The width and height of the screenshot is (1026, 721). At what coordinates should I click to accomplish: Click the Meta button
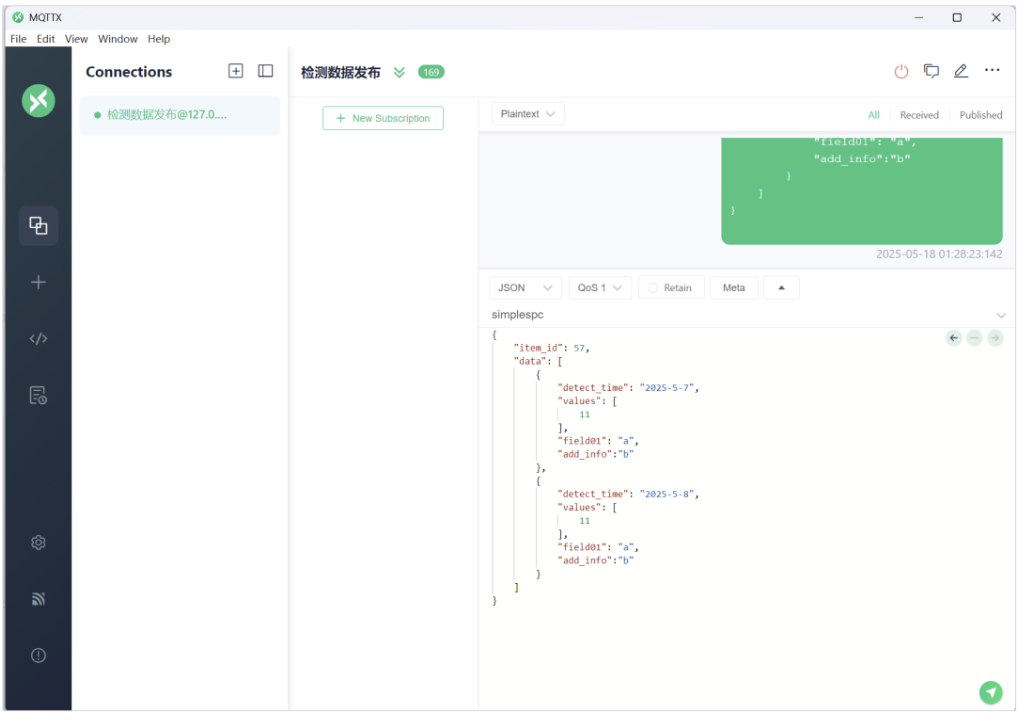pos(733,288)
